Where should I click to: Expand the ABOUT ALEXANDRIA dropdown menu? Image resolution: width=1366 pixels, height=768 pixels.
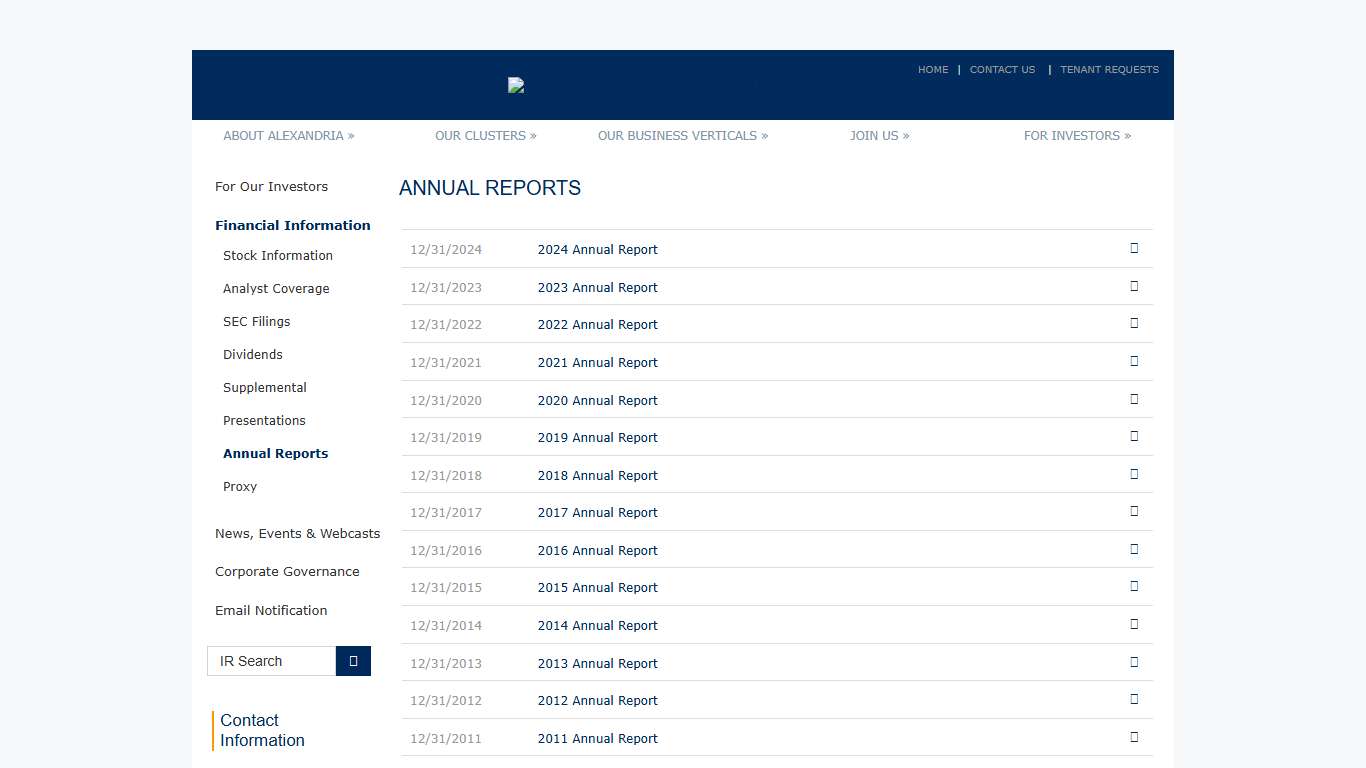tap(288, 135)
